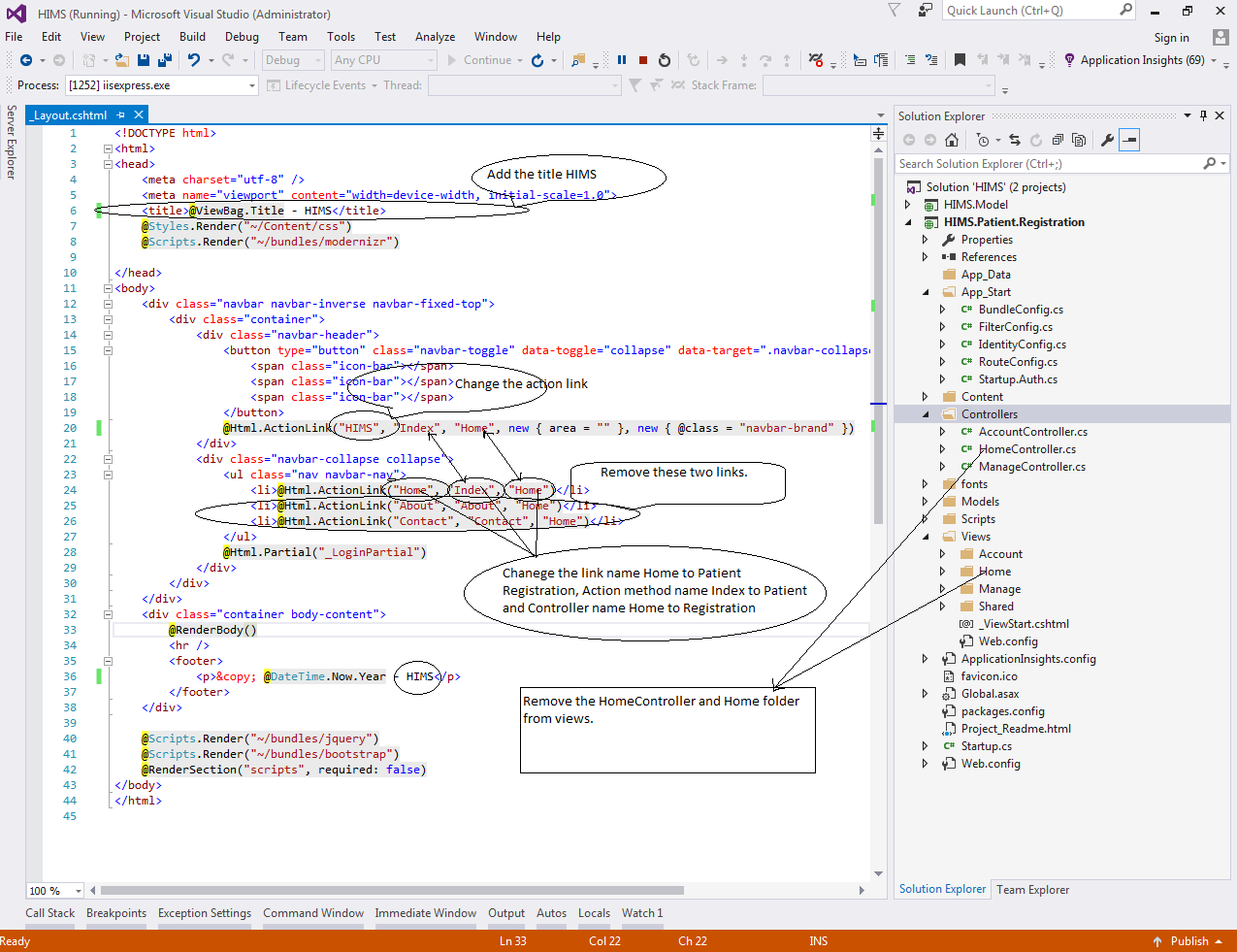Image resolution: width=1237 pixels, height=952 pixels.
Task: Open Properties via the wrench icon
Action: click(x=1108, y=139)
